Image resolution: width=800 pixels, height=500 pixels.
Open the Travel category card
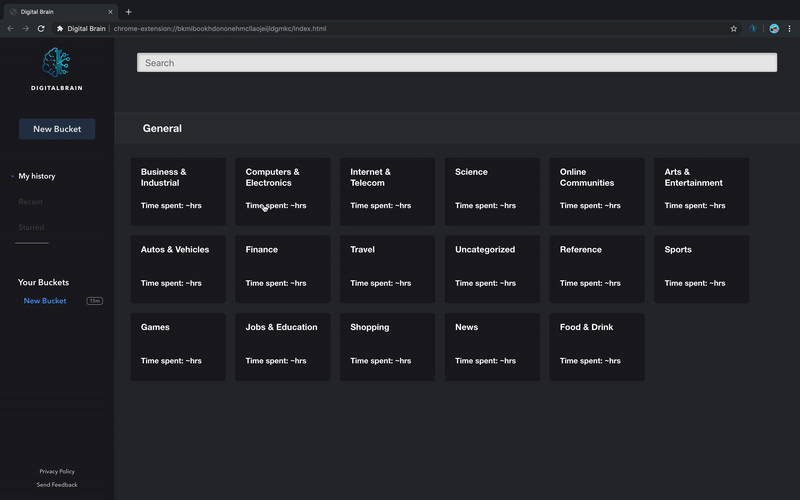(x=387, y=269)
